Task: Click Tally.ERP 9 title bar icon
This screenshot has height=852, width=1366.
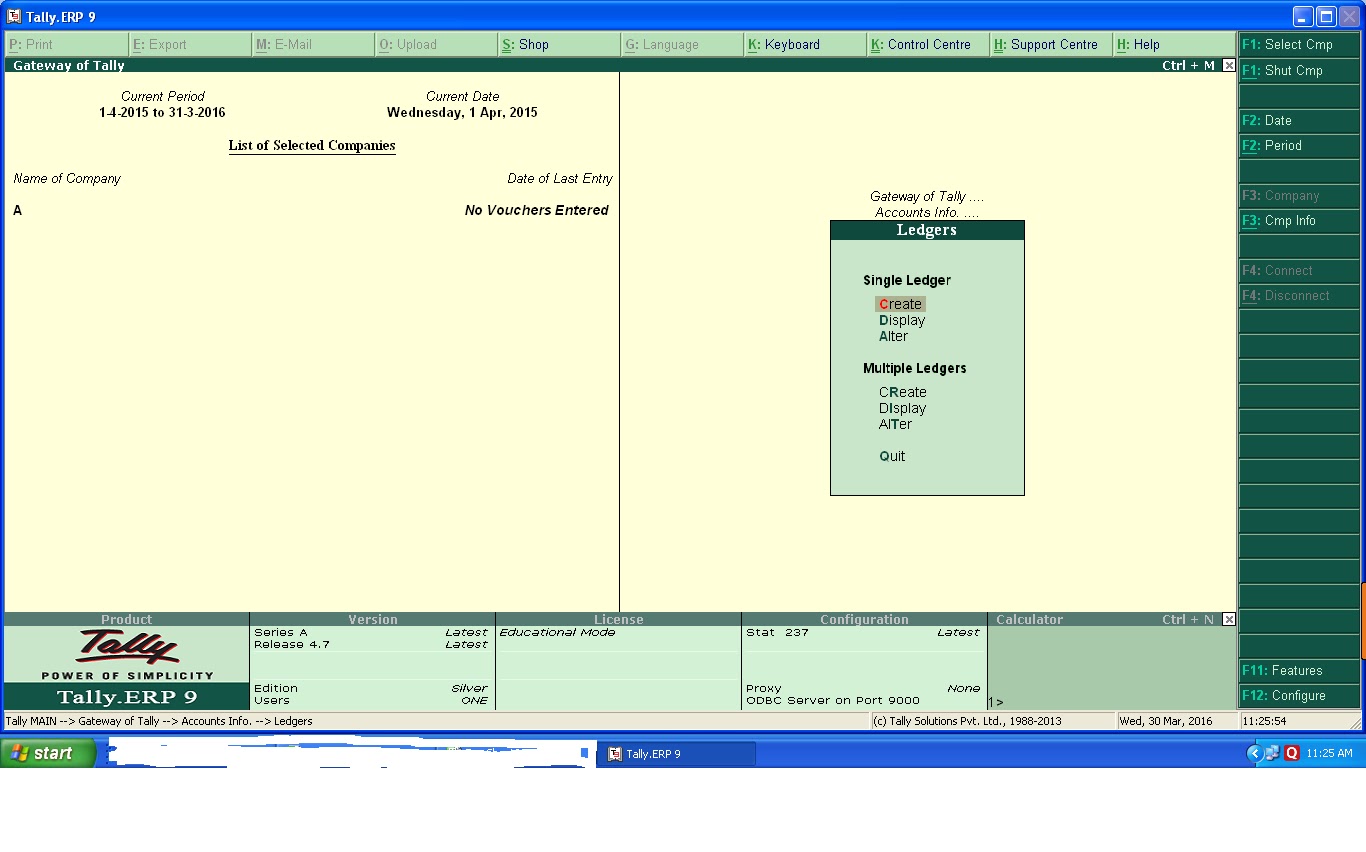Action: point(14,16)
